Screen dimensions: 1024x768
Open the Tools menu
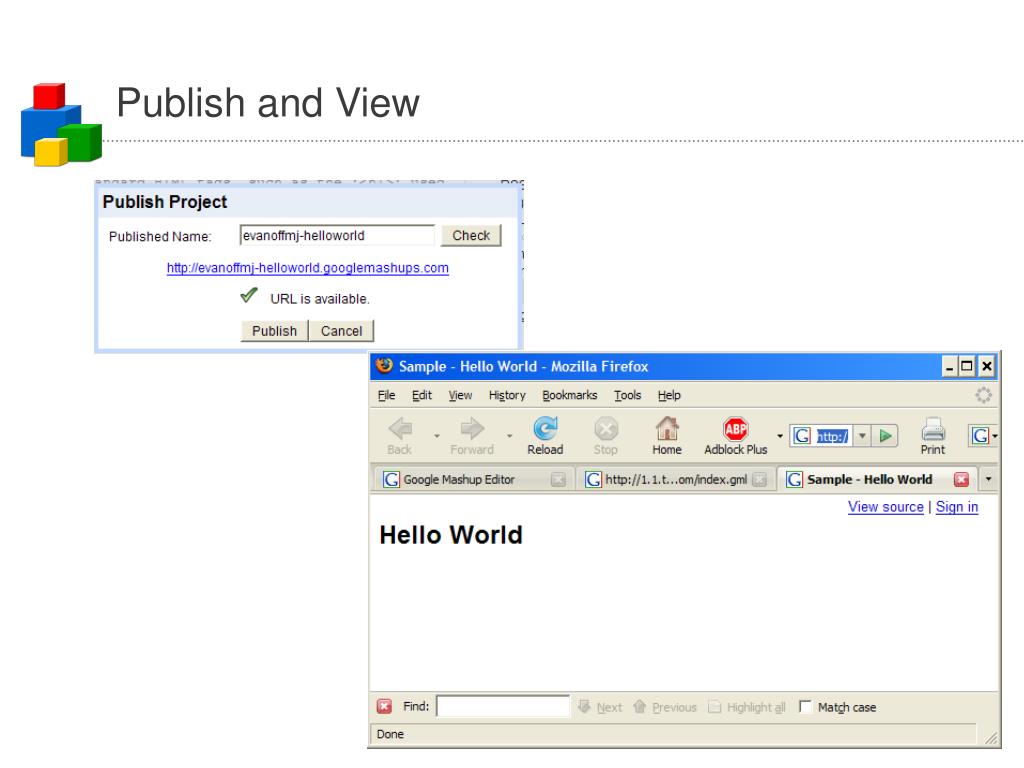tap(628, 395)
